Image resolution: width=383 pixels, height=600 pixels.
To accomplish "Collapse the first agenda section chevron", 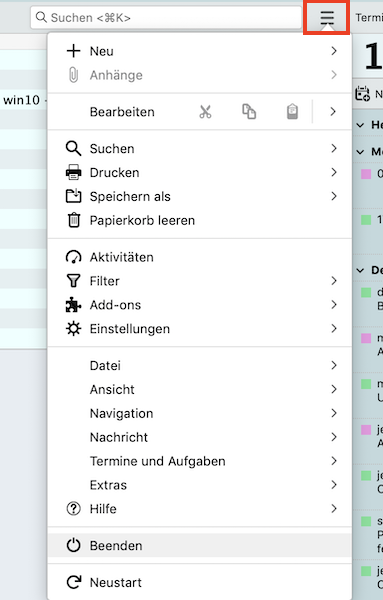I will [x=360, y=125].
